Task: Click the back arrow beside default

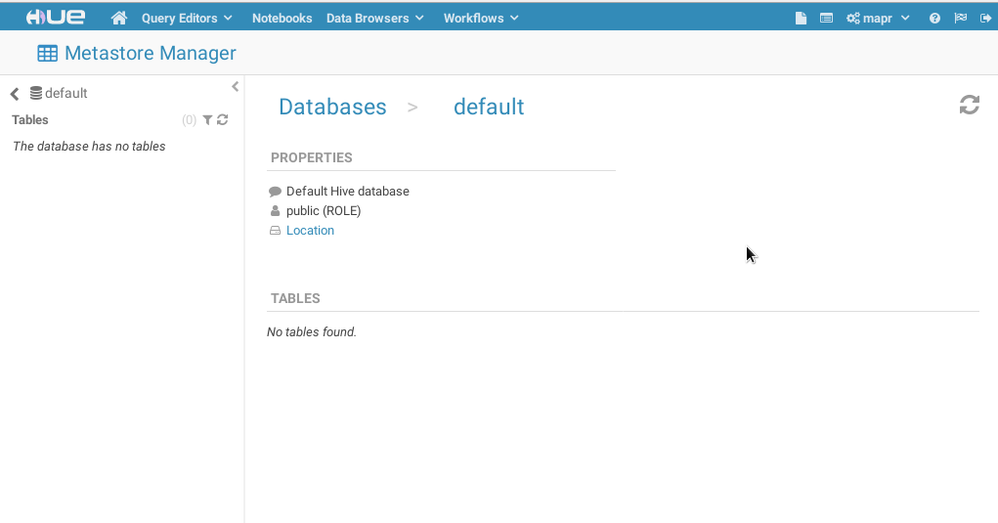Action: [15, 94]
